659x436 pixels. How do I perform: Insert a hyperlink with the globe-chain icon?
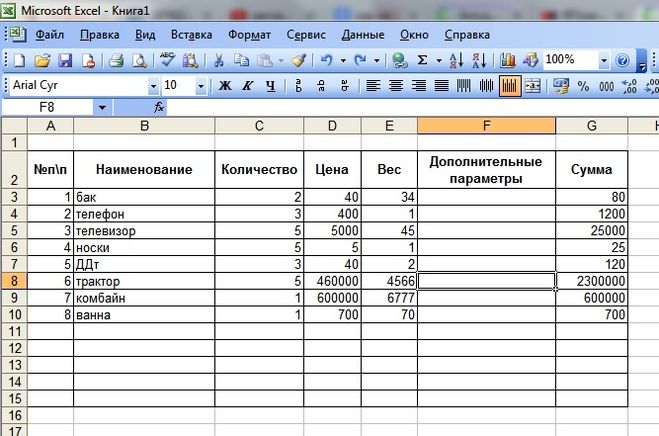tap(399, 61)
